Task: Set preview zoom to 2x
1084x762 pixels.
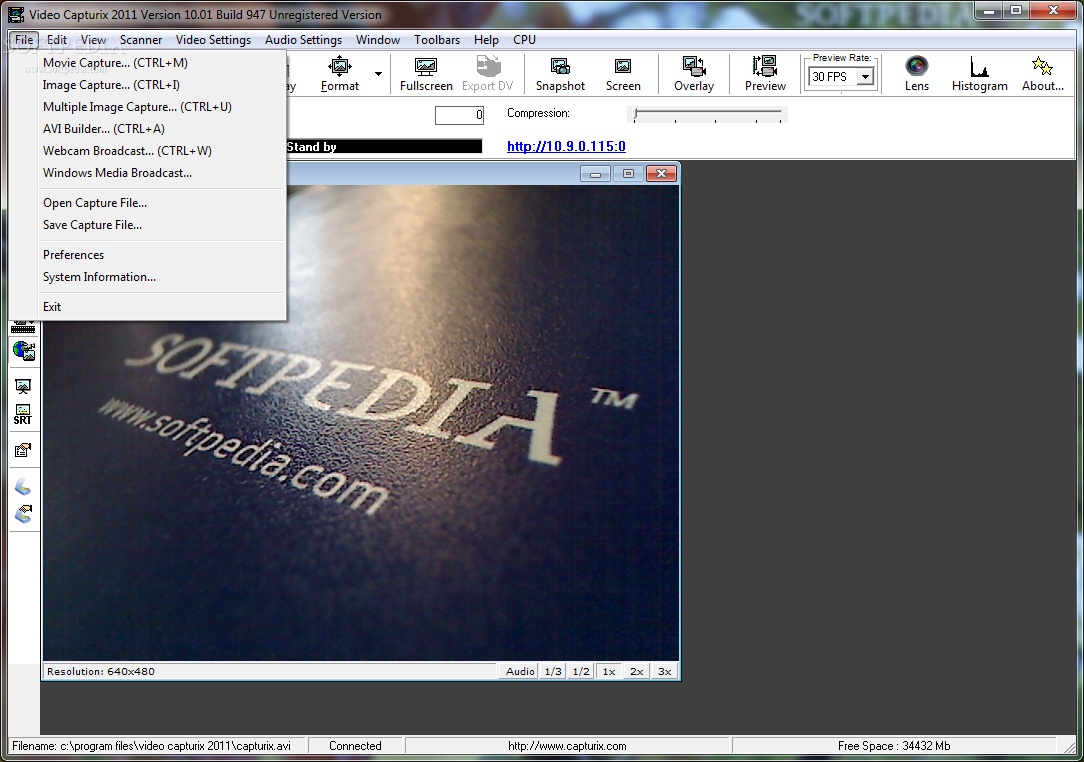Action: coord(637,671)
